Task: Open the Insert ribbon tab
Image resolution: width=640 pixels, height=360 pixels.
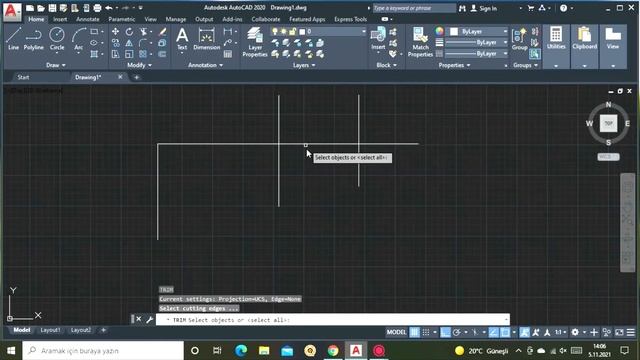Action: 60,19
